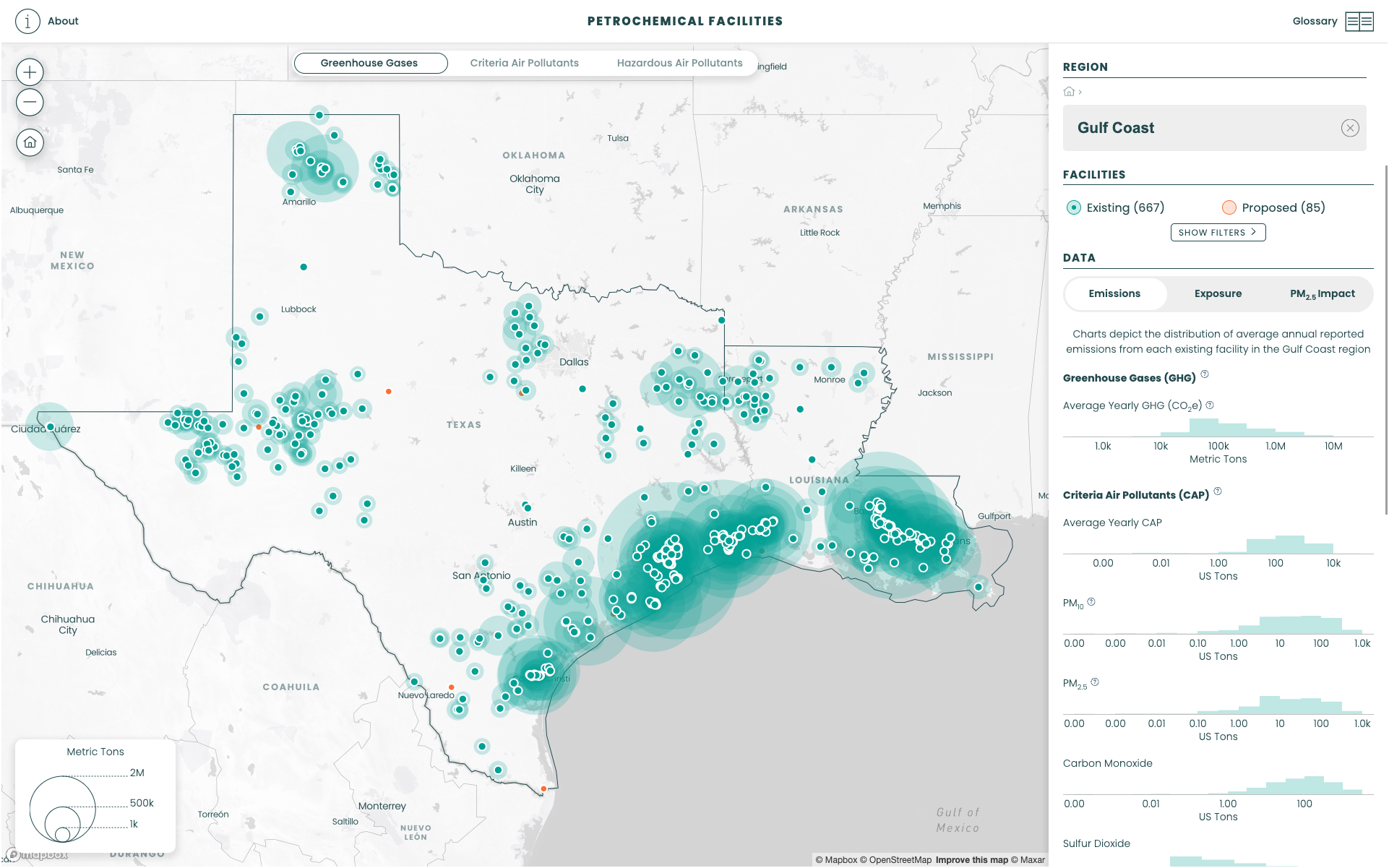Toggle Proposed (85) facilities layer
This screenshot has width=1389, height=868.
tap(1229, 207)
